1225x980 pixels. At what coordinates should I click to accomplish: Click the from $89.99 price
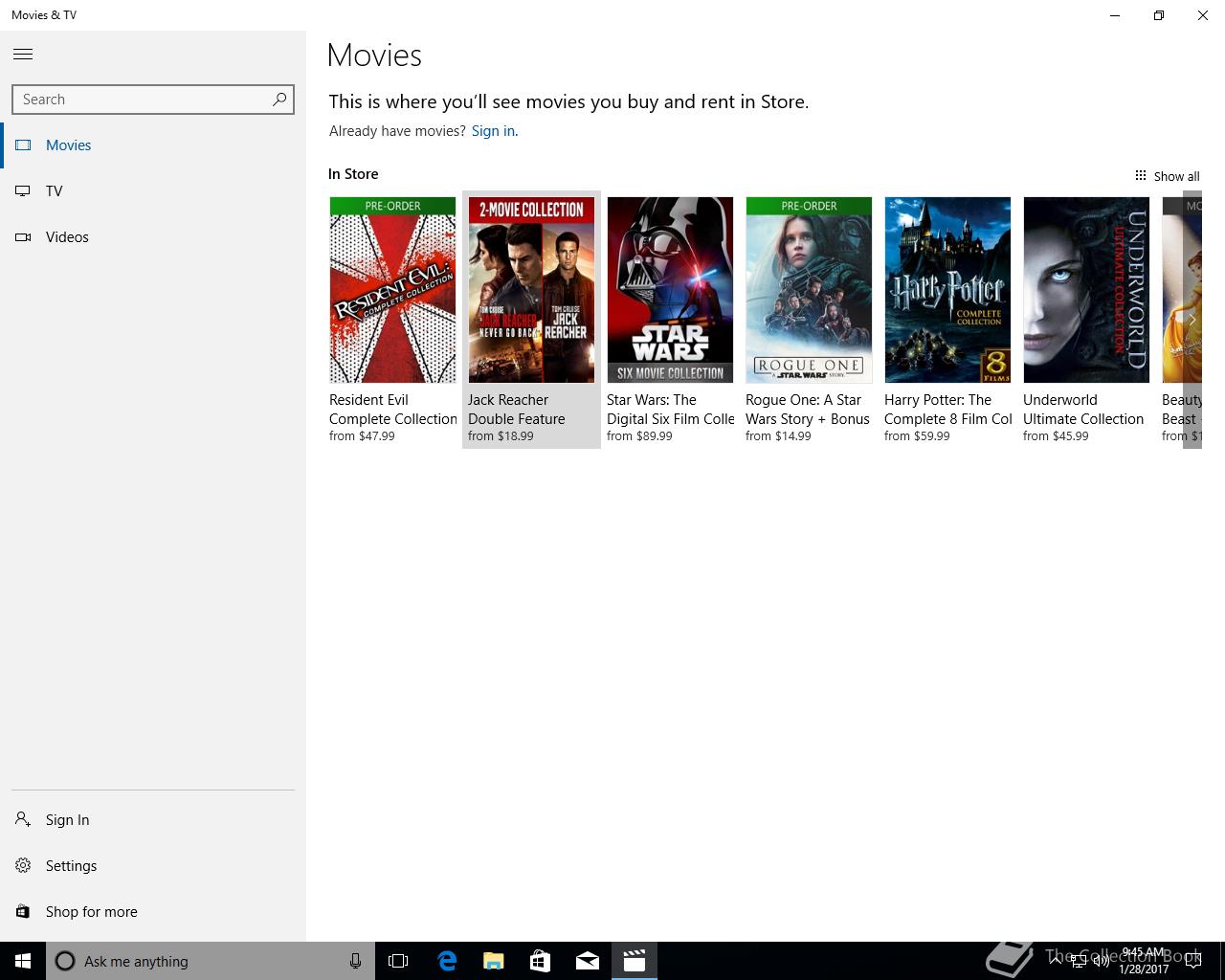[639, 436]
